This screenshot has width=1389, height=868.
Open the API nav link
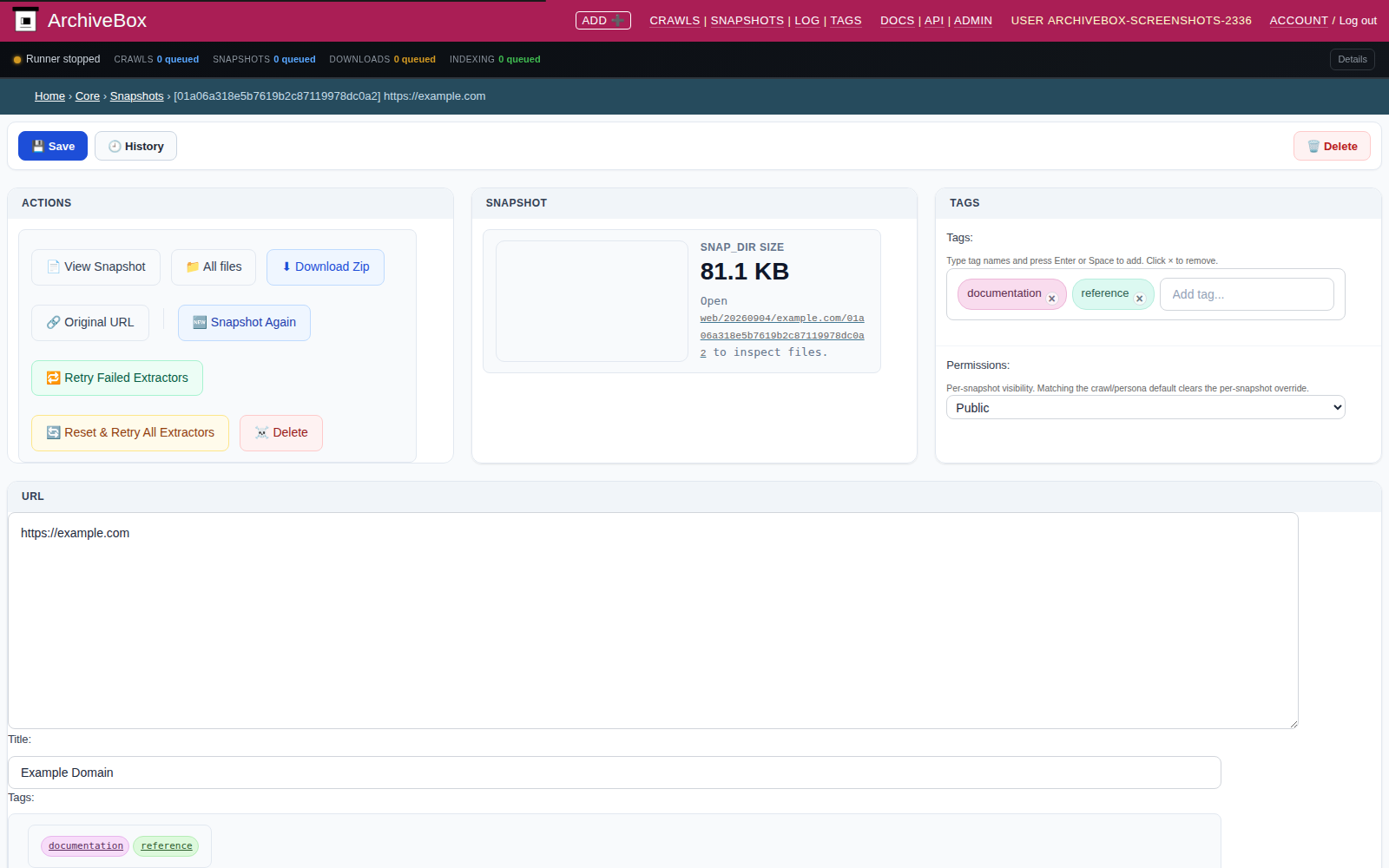click(934, 21)
